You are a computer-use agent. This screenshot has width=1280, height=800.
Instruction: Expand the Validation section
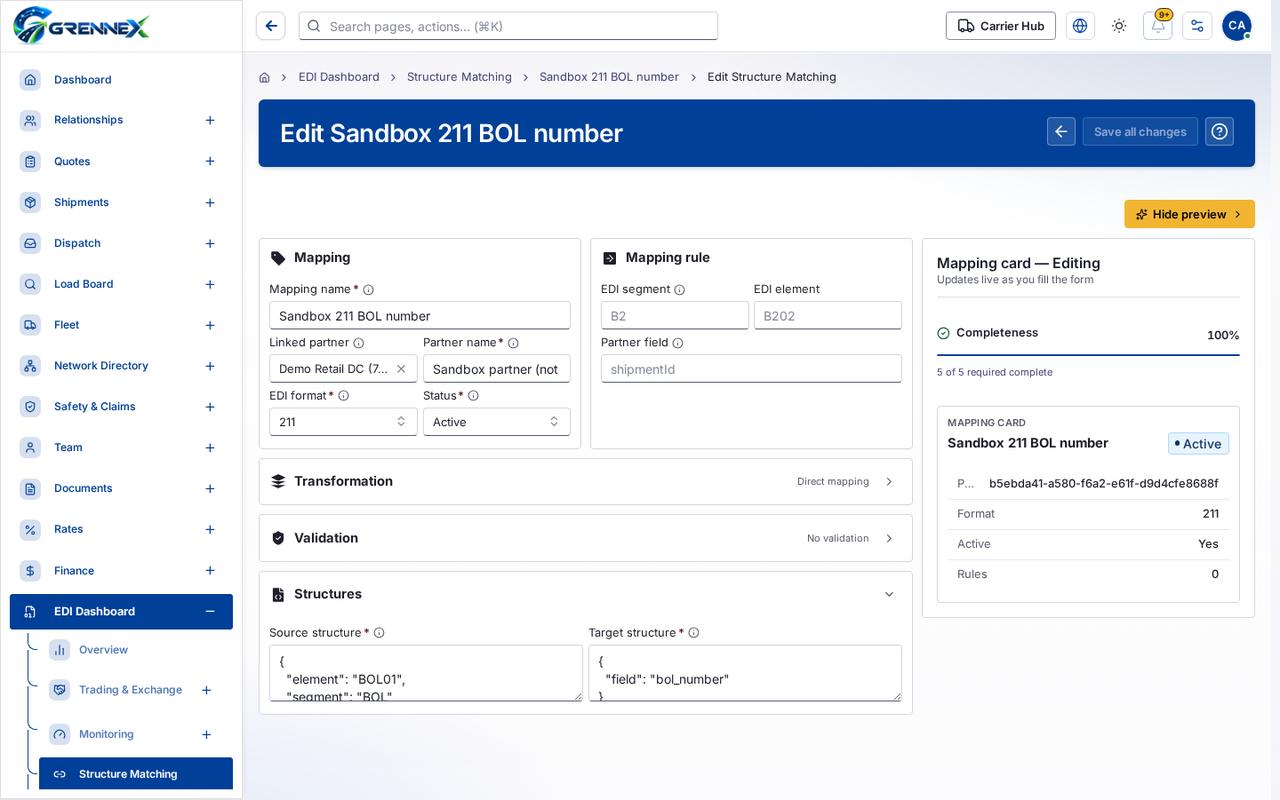[x=585, y=538]
